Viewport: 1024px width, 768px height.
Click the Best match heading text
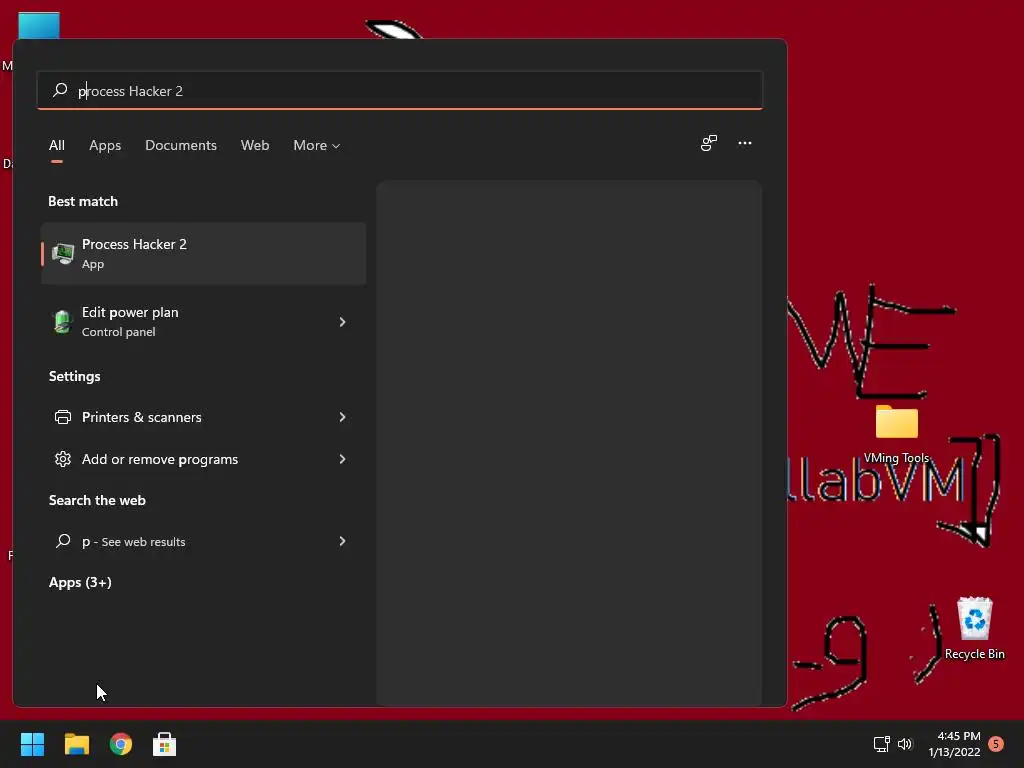tap(83, 201)
